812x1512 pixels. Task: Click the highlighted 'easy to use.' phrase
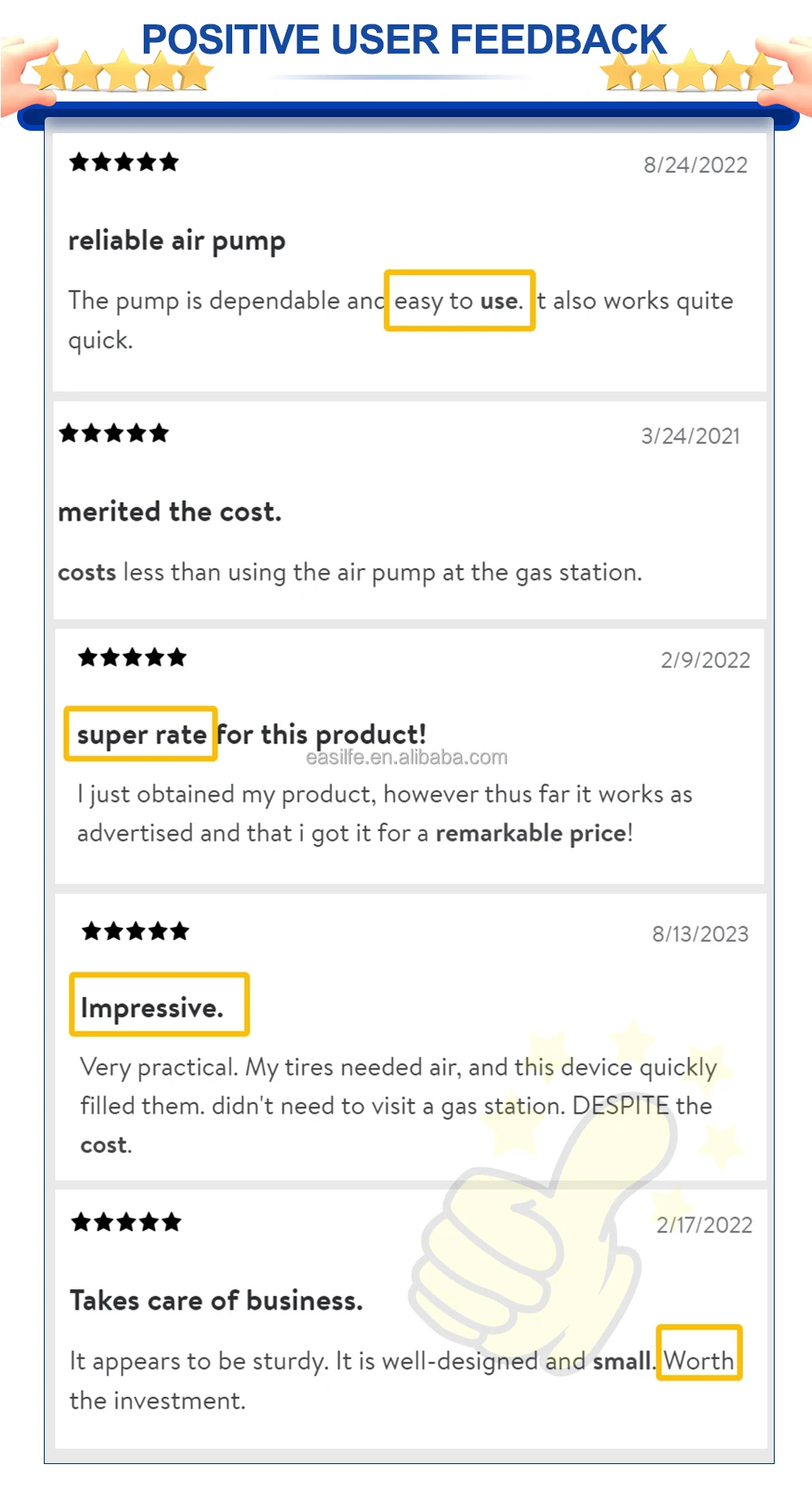(x=459, y=301)
